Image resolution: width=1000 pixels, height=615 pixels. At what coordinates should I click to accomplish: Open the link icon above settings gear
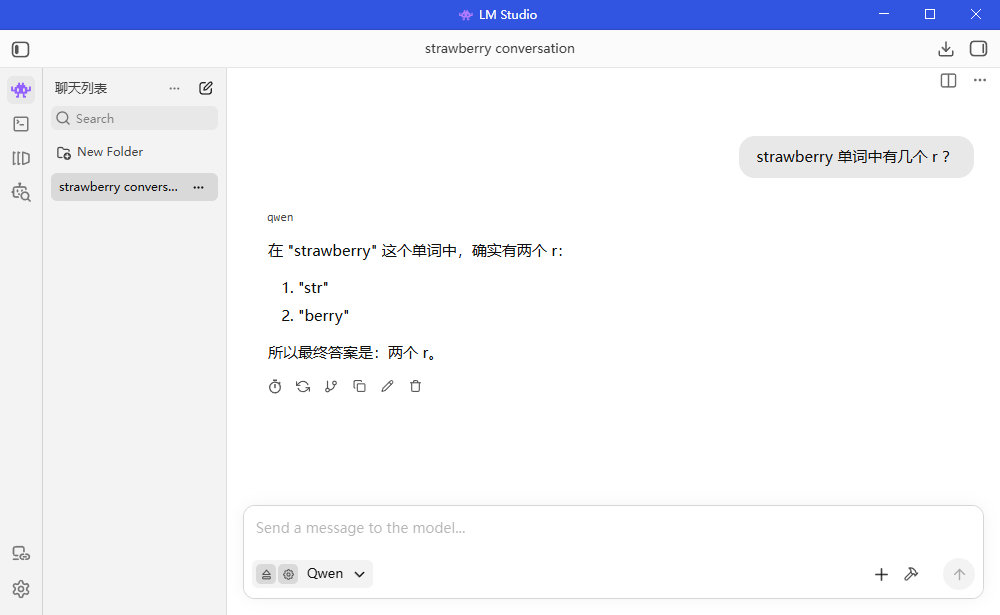click(x=21, y=554)
